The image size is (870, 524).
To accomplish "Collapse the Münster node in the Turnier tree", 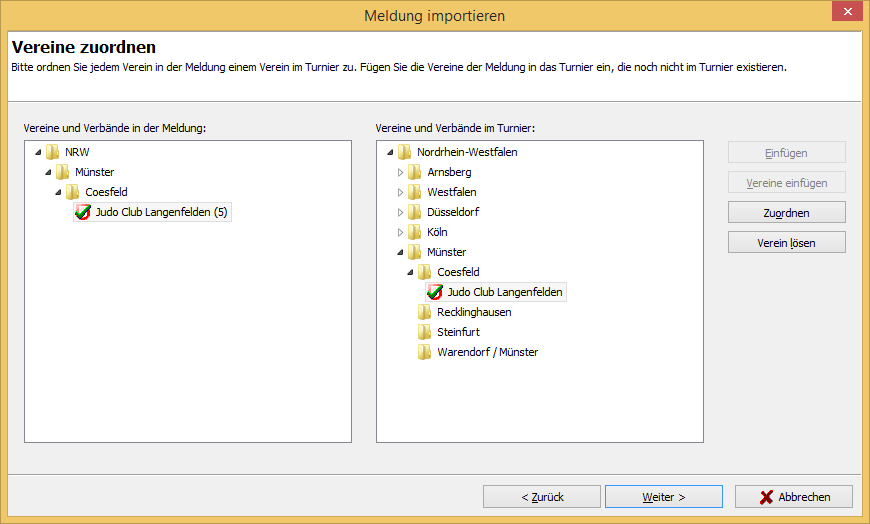I will (400, 253).
